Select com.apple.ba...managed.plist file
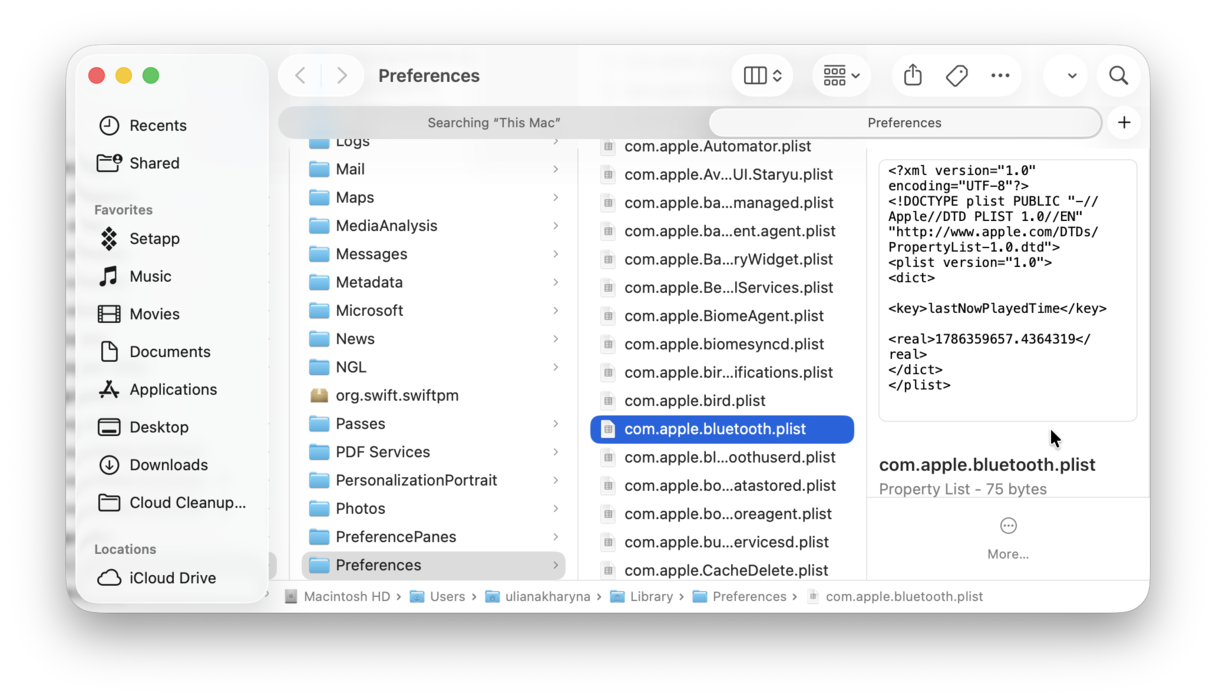1216x700 pixels. [x=722, y=202]
